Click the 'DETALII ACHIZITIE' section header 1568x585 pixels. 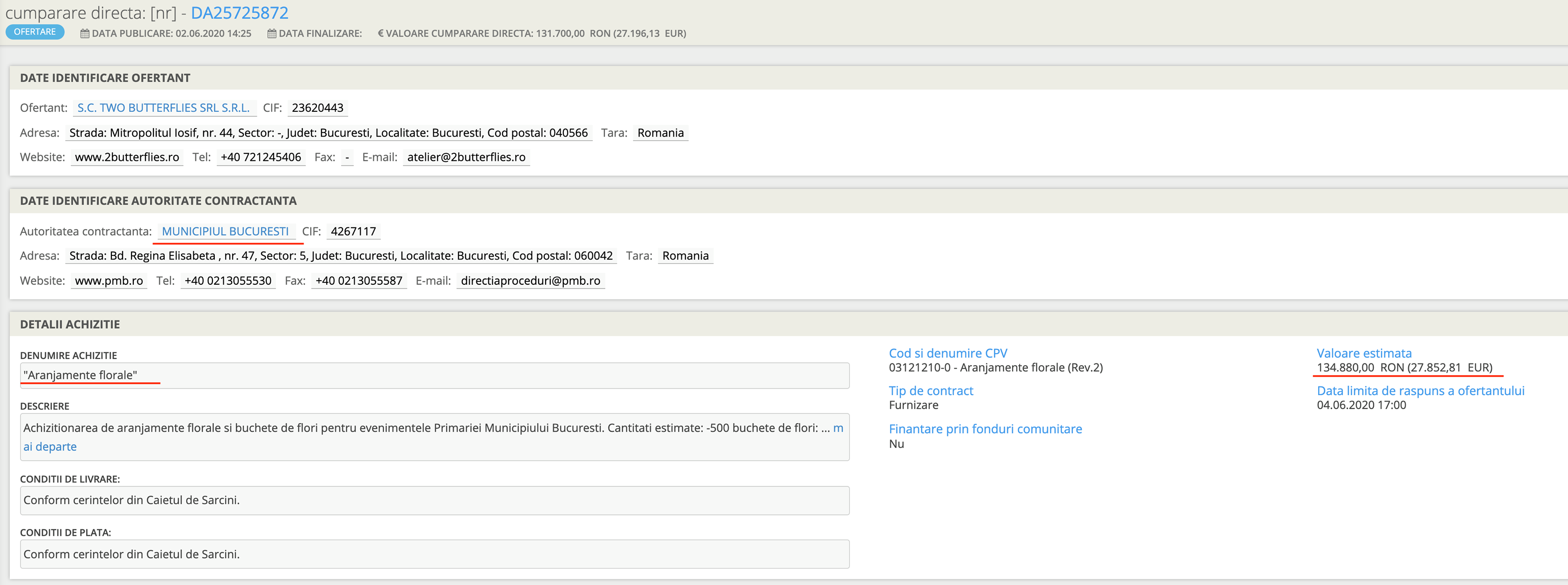click(x=69, y=324)
